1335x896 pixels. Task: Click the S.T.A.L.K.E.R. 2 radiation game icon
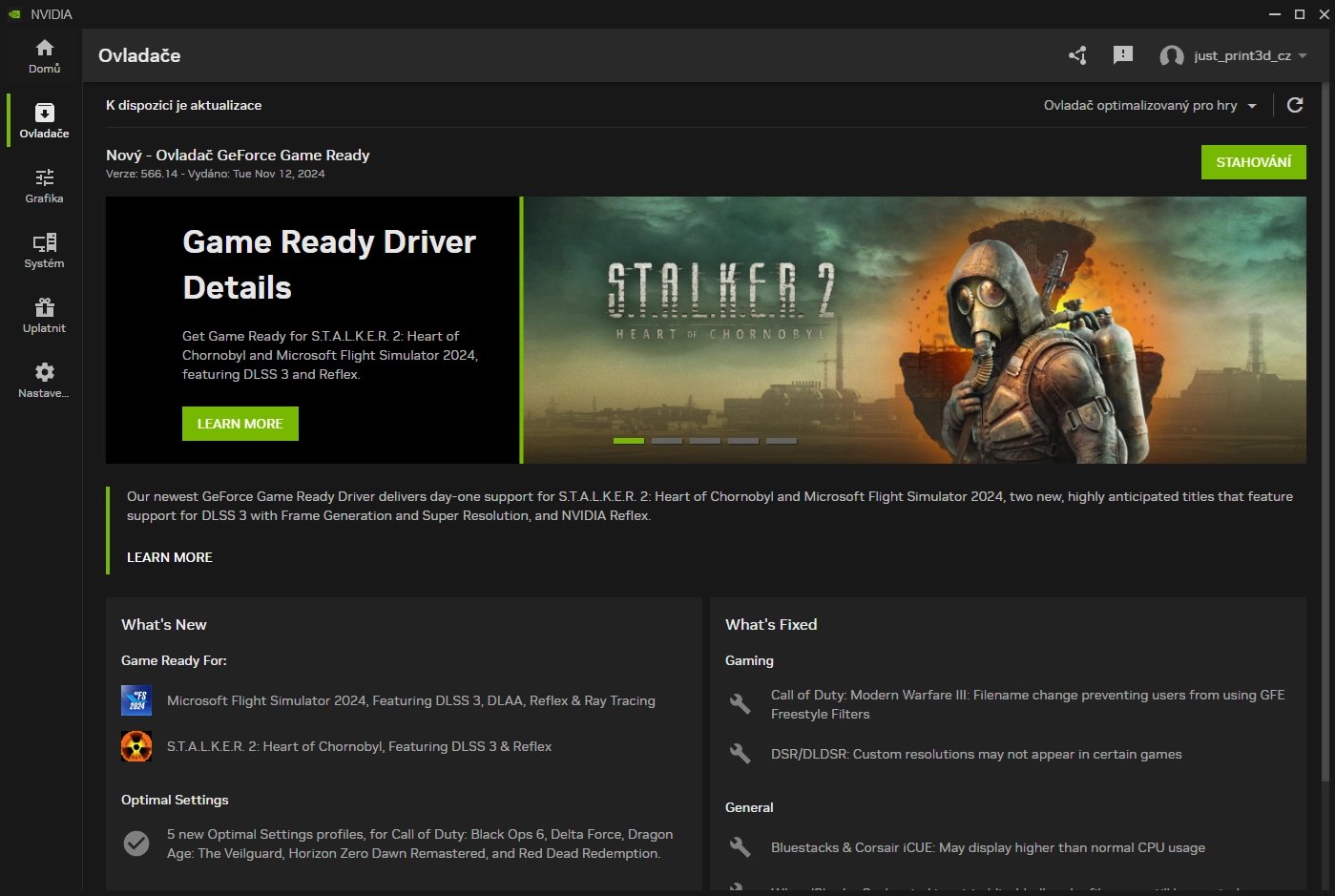[136, 746]
